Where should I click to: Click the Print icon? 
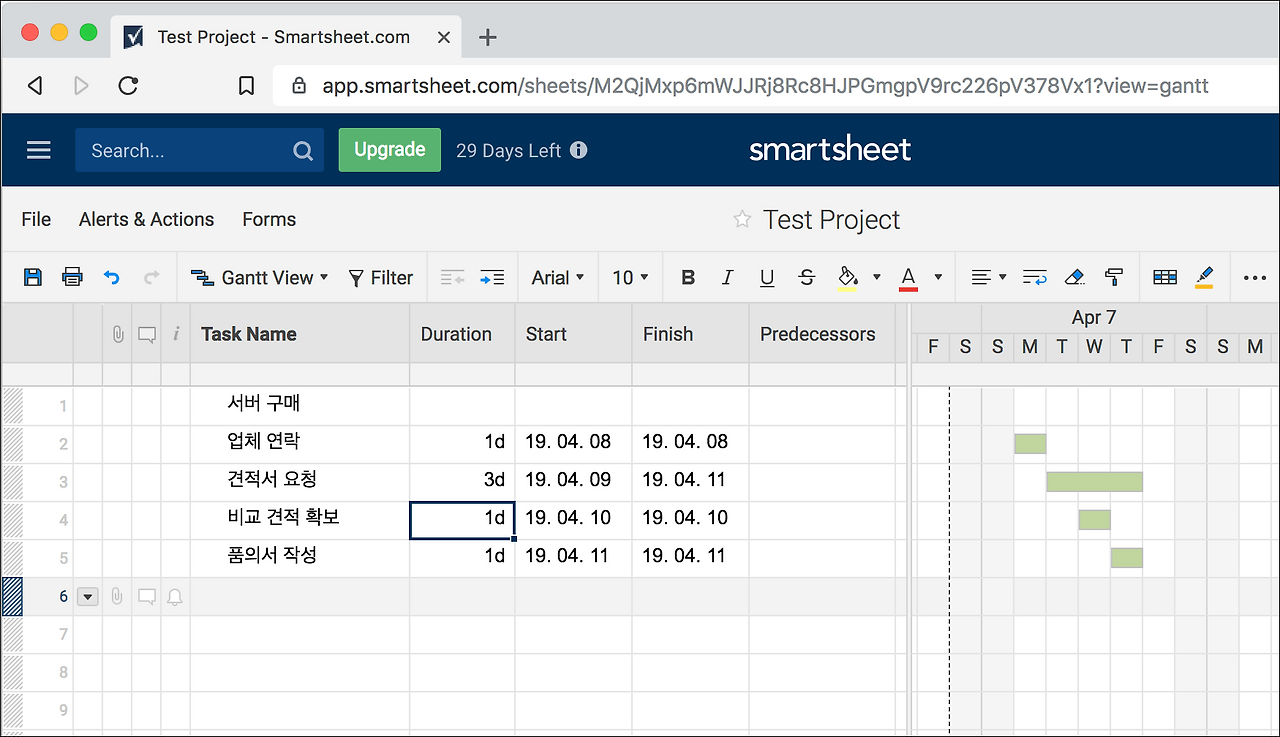(71, 277)
